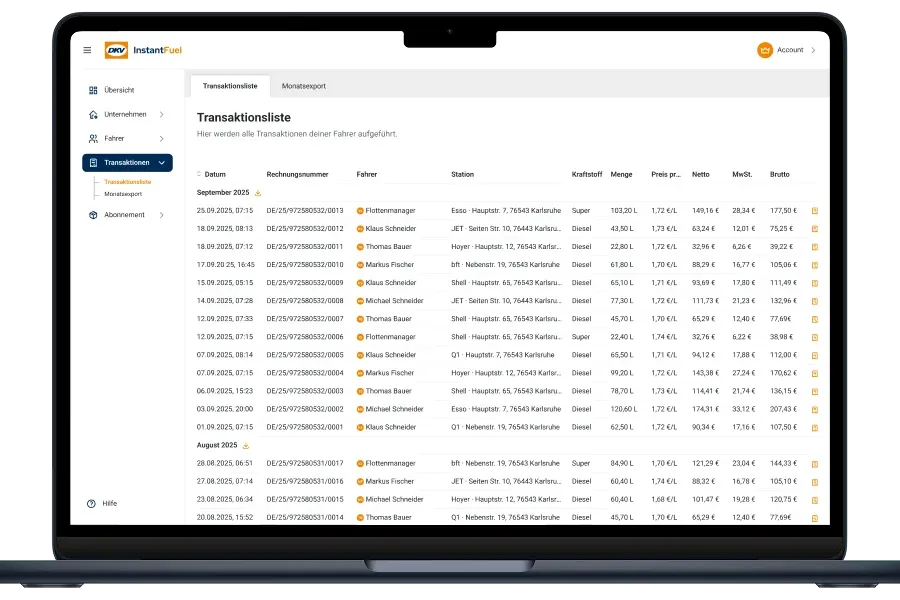Open receipt icon for invoice DE/25/972580532/0003

pos(814,392)
